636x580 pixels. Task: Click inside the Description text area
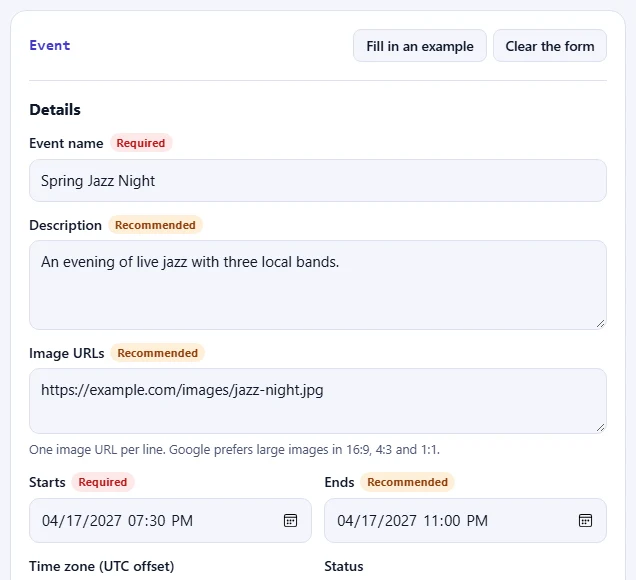(x=318, y=285)
